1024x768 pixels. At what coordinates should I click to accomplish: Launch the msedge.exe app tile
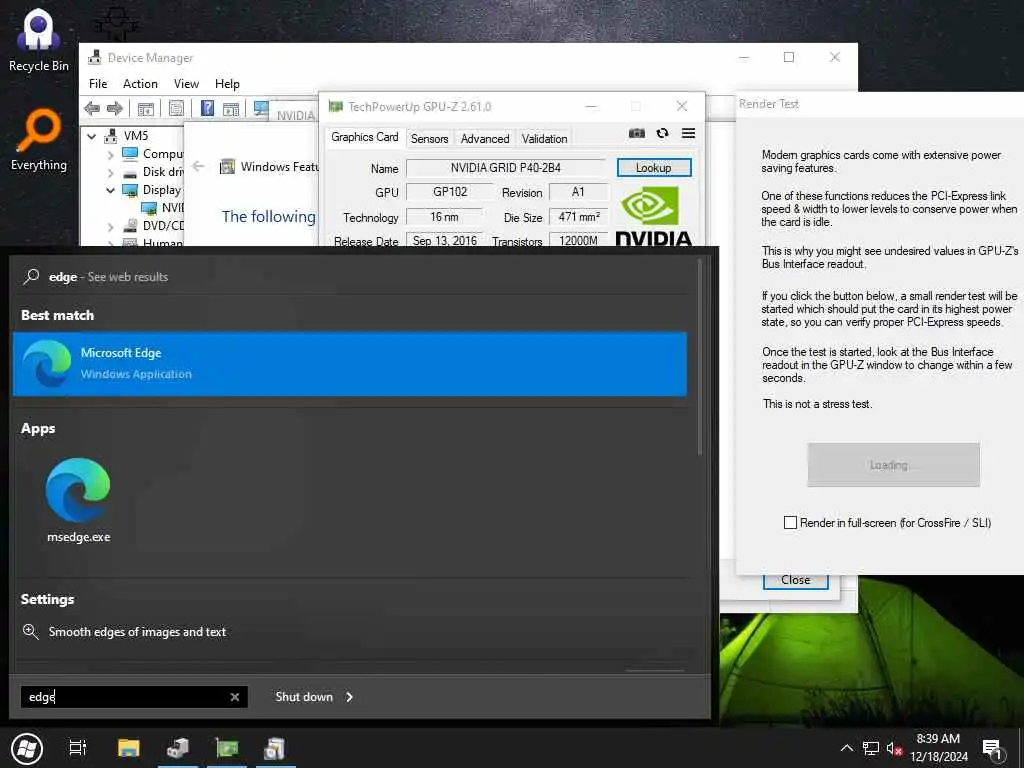pyautogui.click(x=78, y=501)
